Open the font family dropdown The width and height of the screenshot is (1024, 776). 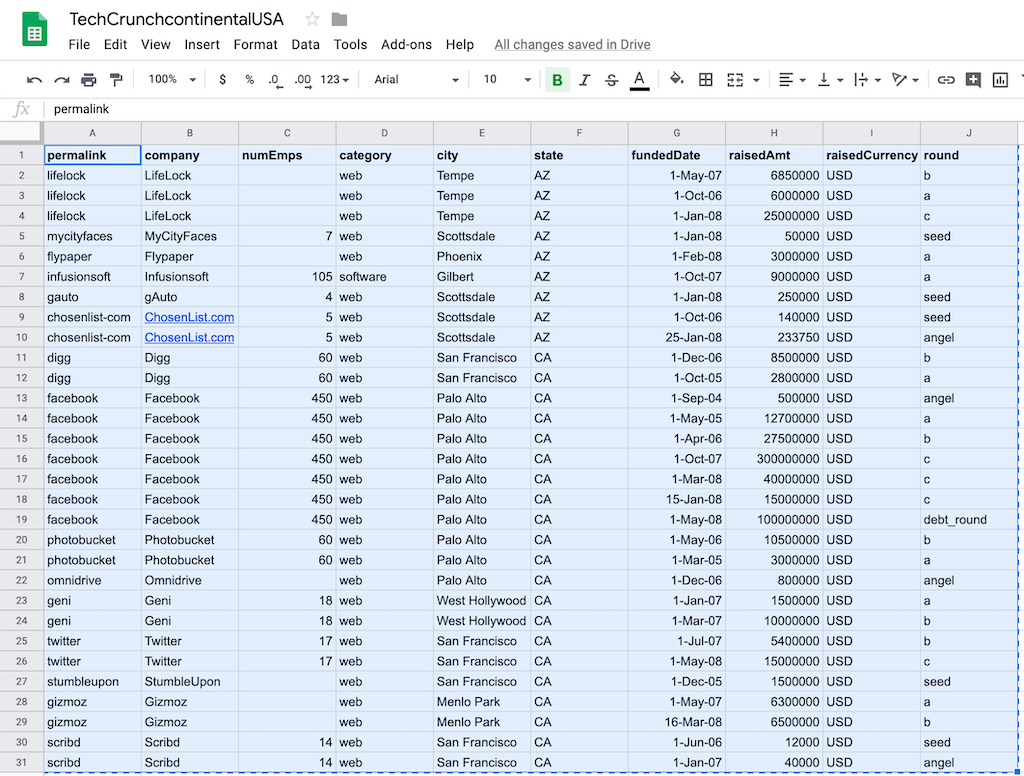410,78
